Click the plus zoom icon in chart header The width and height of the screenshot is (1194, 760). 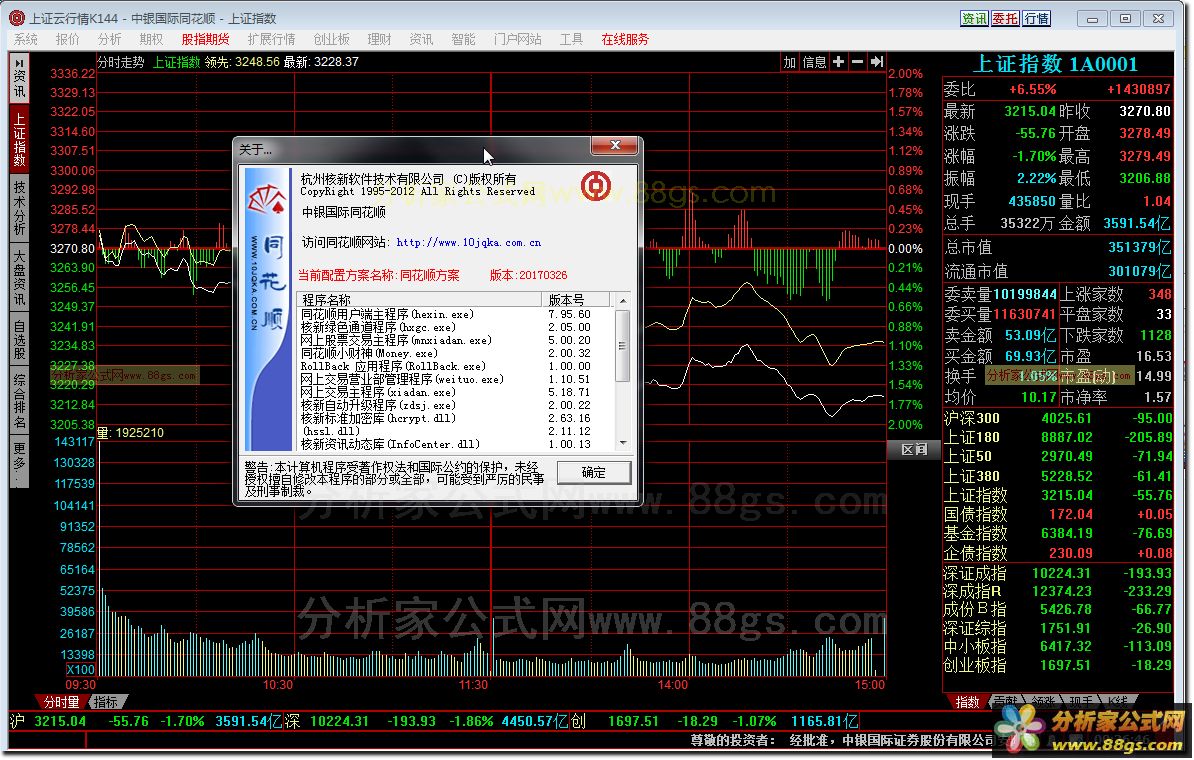coord(838,62)
